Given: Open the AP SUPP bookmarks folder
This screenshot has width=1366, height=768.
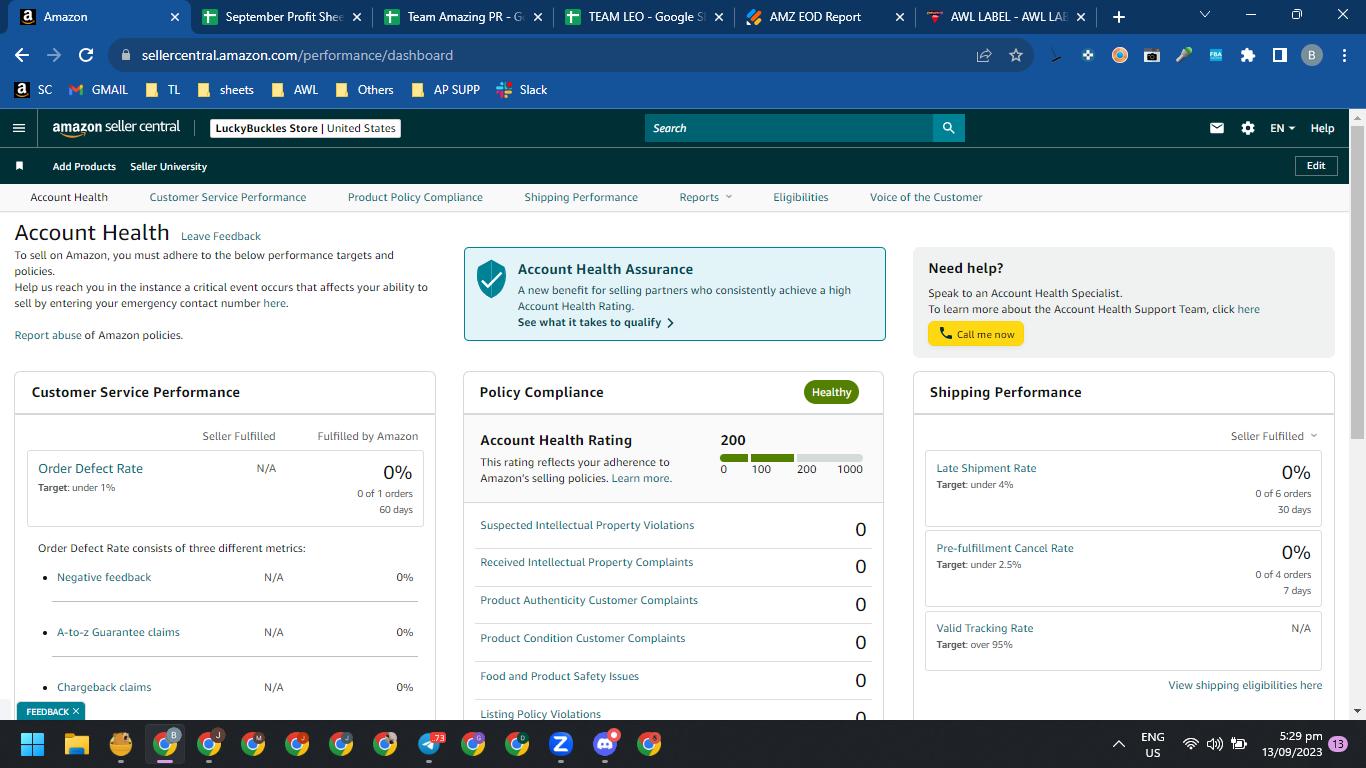Looking at the screenshot, I should coord(445,89).
